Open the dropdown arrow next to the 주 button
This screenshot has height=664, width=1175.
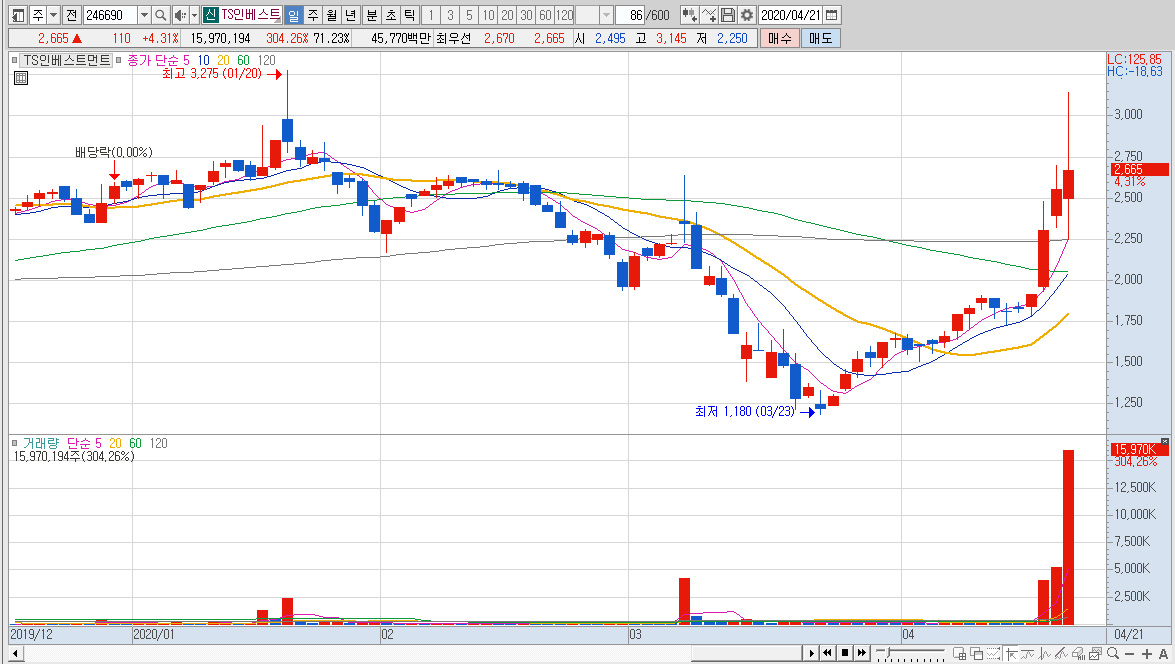click(53, 15)
